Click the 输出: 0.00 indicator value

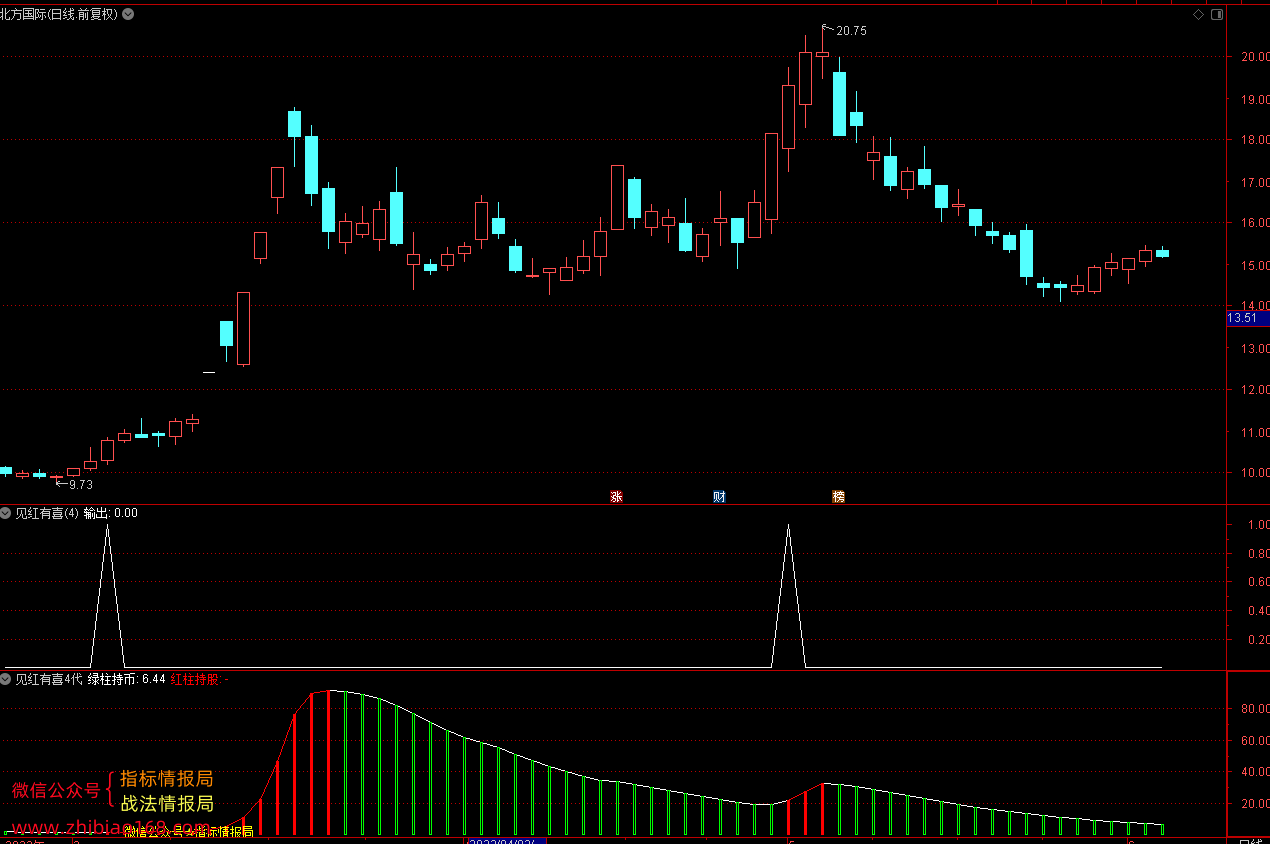coord(111,513)
